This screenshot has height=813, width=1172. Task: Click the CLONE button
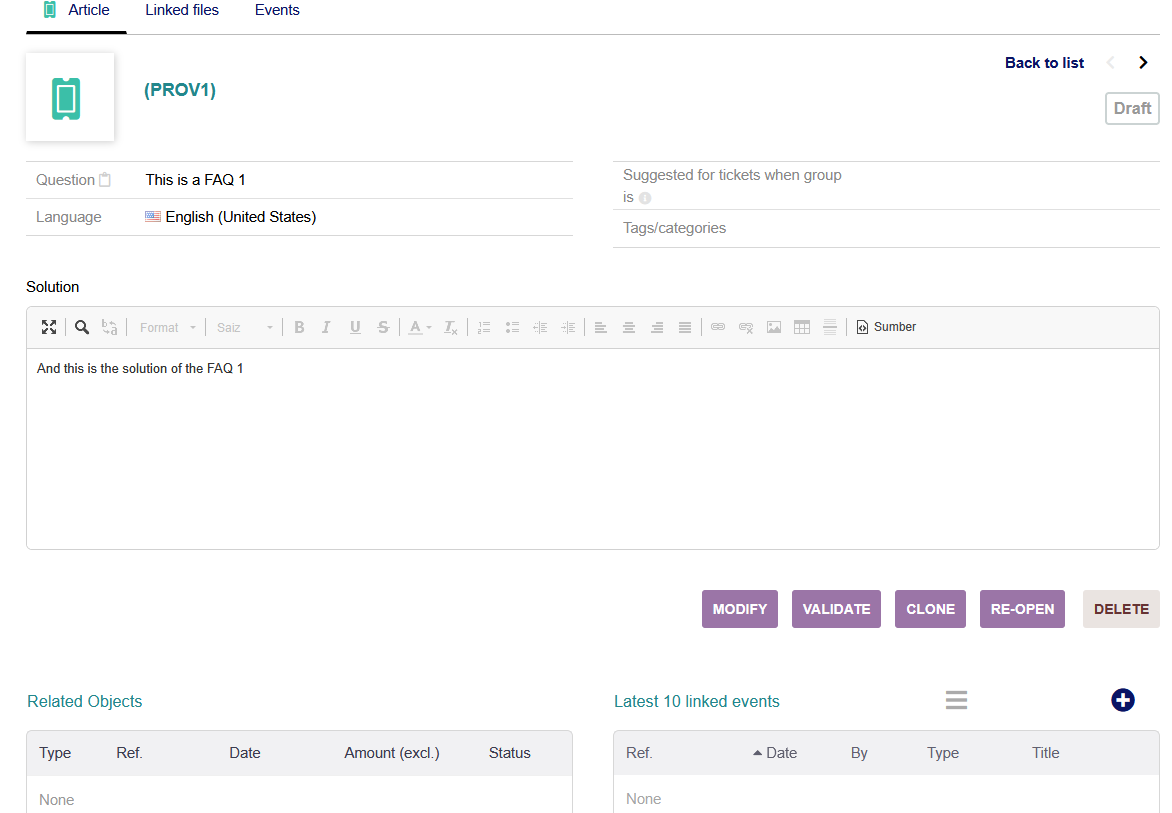tap(930, 609)
